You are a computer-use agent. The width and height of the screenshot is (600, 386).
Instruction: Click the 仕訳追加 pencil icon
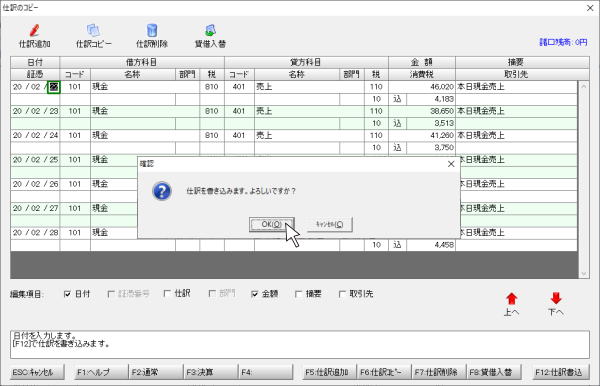coord(34,30)
